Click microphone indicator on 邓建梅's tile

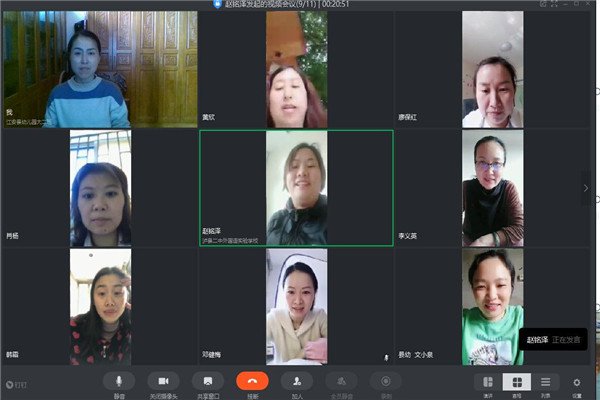(386, 358)
